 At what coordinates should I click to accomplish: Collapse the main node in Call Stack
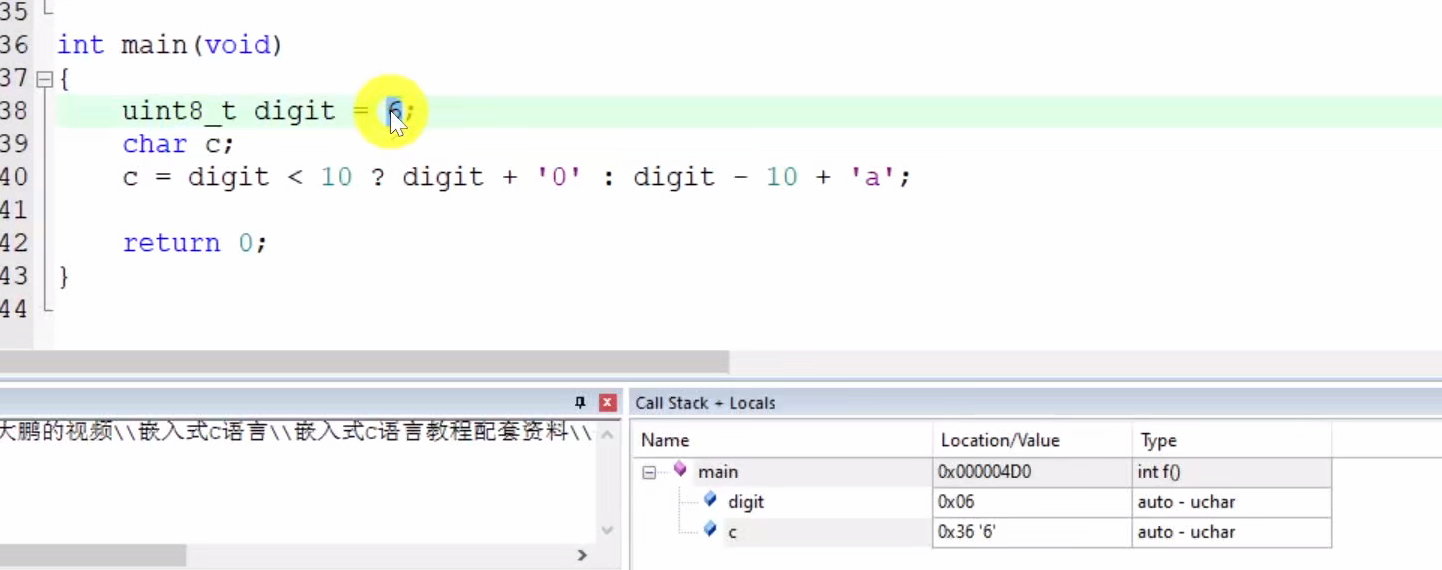pos(649,472)
